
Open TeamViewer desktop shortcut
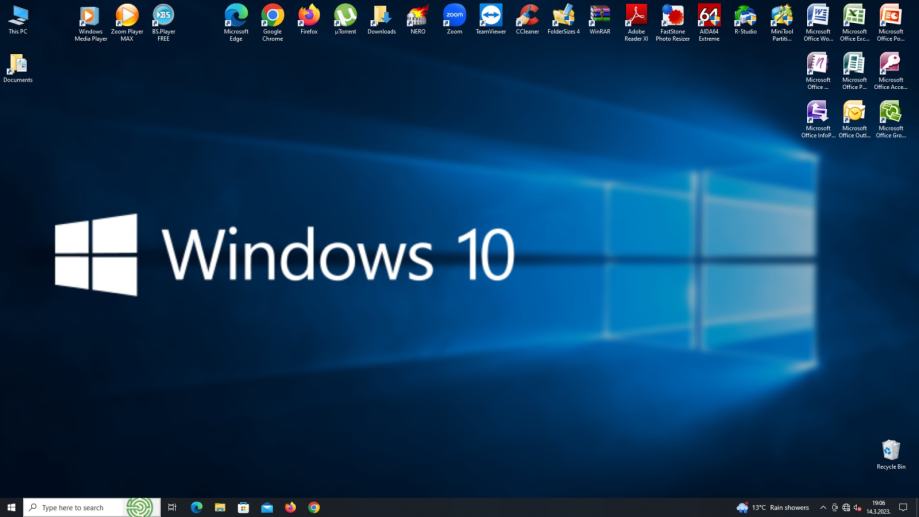(x=491, y=19)
